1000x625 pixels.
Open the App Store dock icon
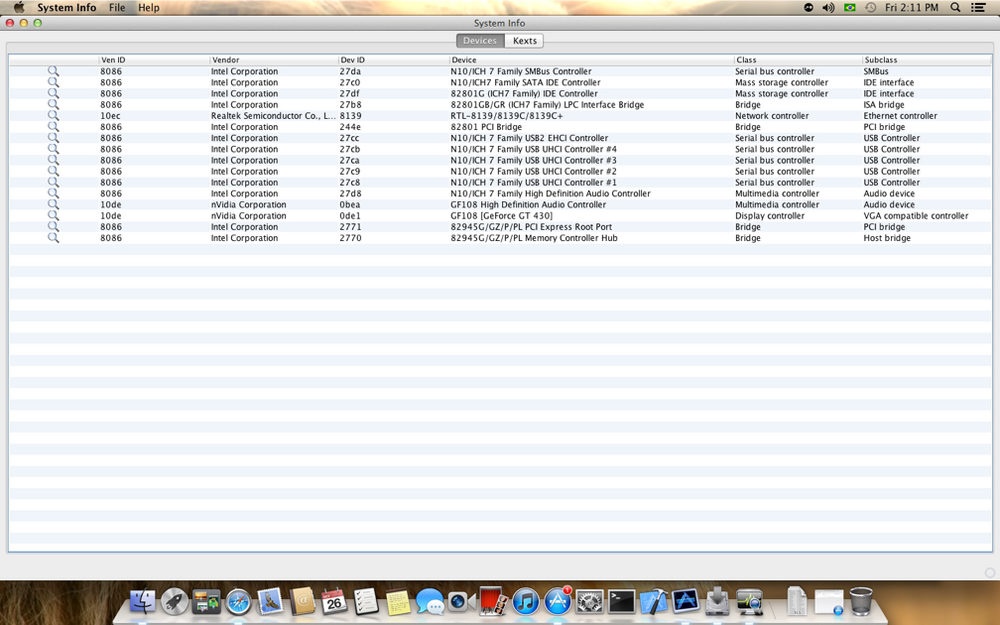558,601
